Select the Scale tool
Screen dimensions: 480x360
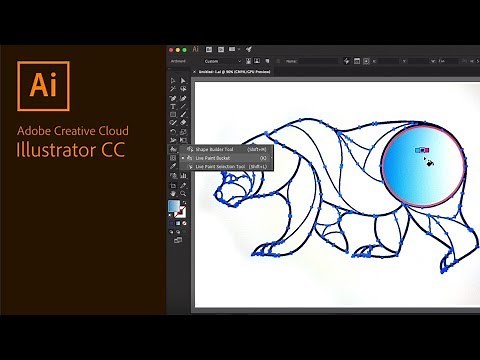point(183,132)
